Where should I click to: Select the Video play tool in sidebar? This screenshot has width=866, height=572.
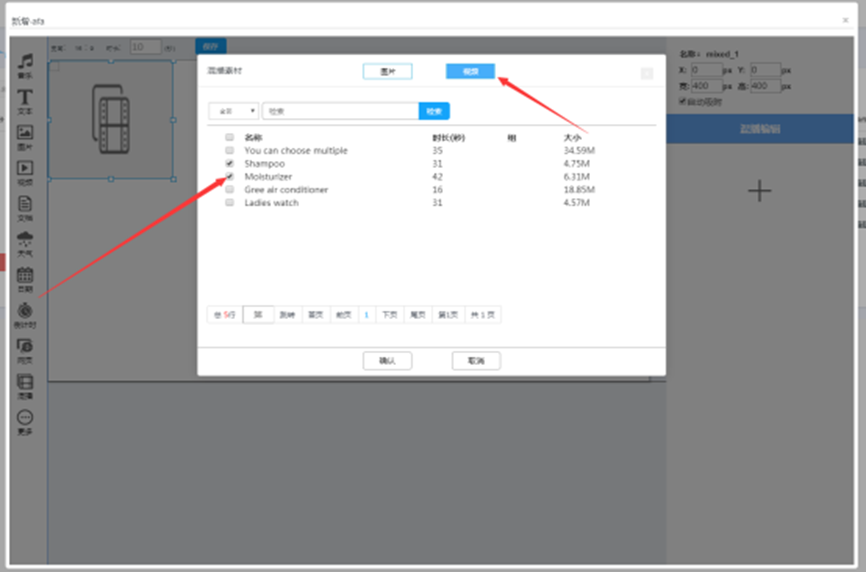click(25, 169)
